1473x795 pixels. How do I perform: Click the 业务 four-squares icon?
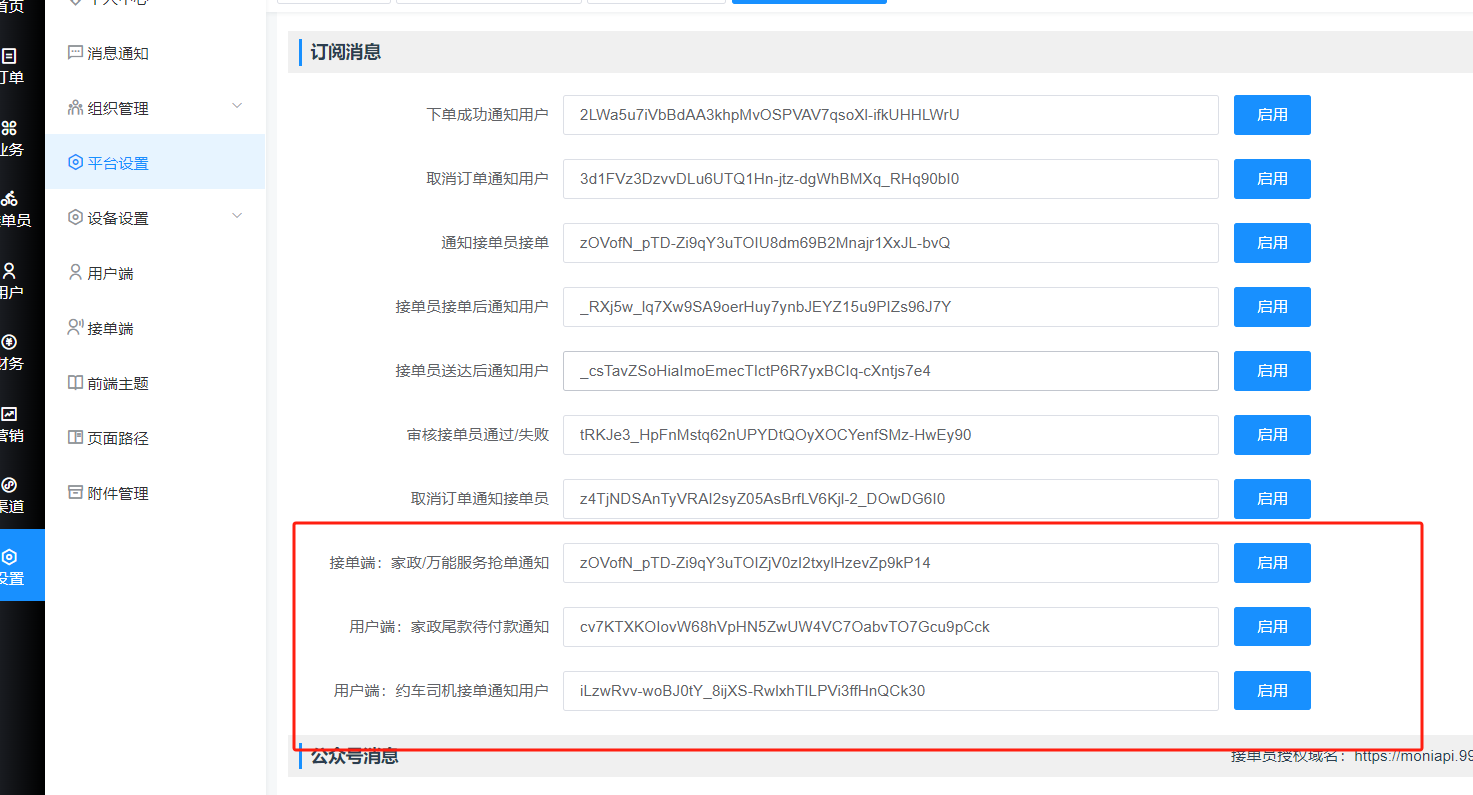click(x=9, y=128)
